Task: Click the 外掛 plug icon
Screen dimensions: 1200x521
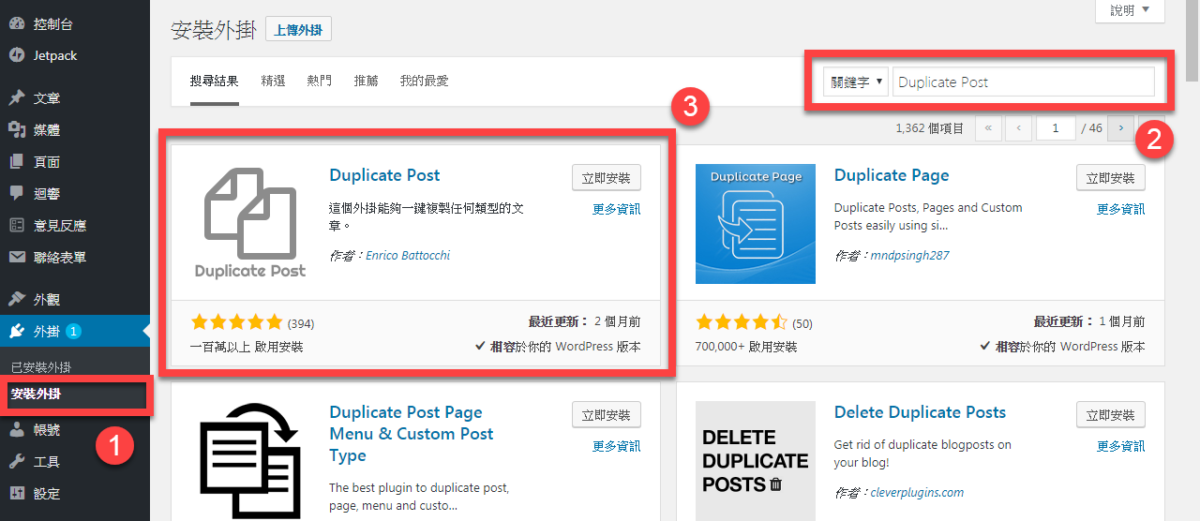Action: click(17, 331)
